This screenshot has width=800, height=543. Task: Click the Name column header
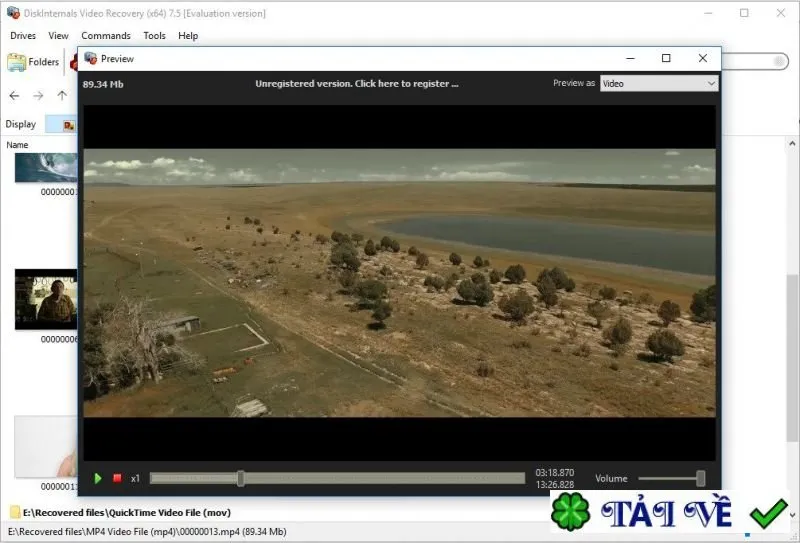[17, 145]
